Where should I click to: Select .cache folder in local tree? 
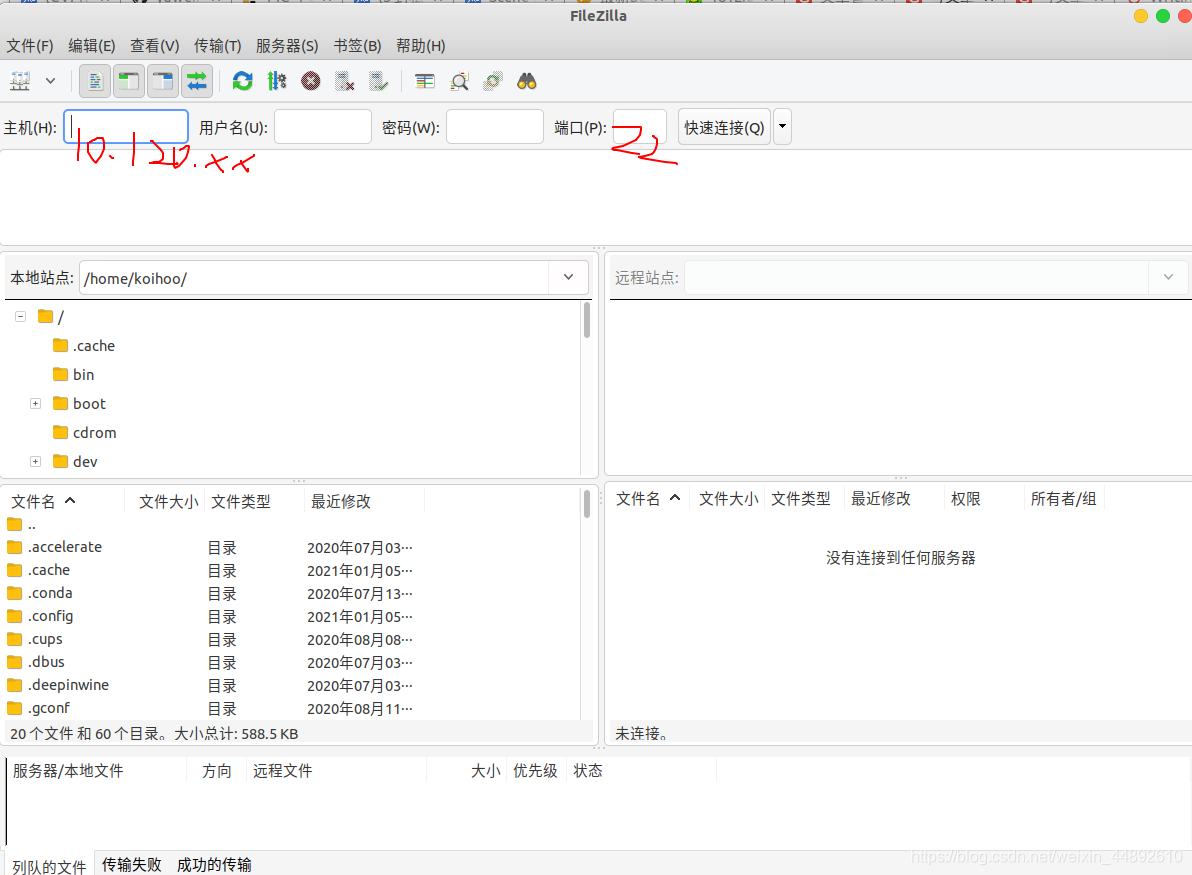(84, 346)
